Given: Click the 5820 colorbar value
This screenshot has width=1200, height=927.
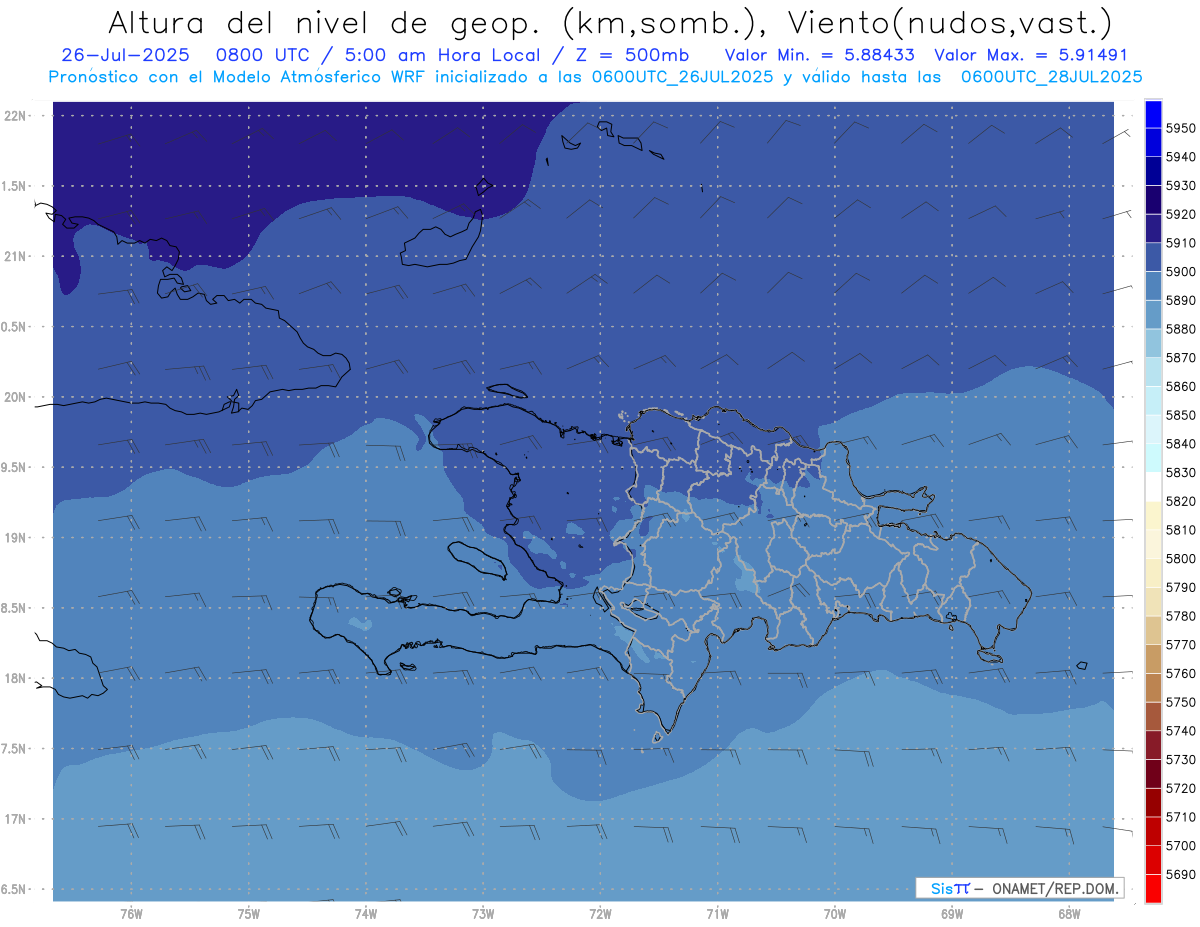Looking at the screenshot, I should click(x=1181, y=501).
